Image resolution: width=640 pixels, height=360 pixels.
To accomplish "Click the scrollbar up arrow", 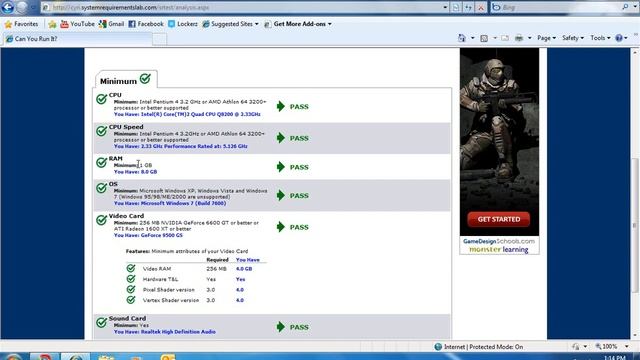I will coord(634,52).
